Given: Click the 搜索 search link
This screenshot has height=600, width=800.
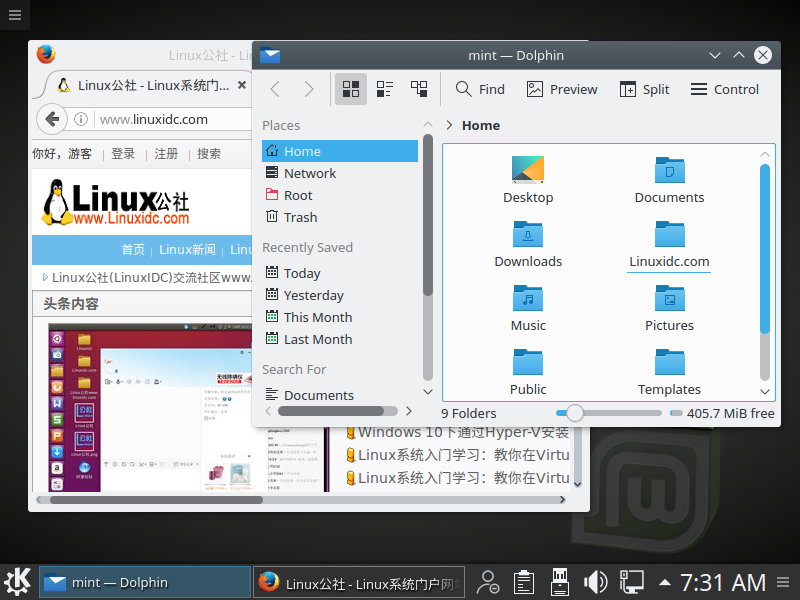Looking at the screenshot, I should (x=209, y=154).
